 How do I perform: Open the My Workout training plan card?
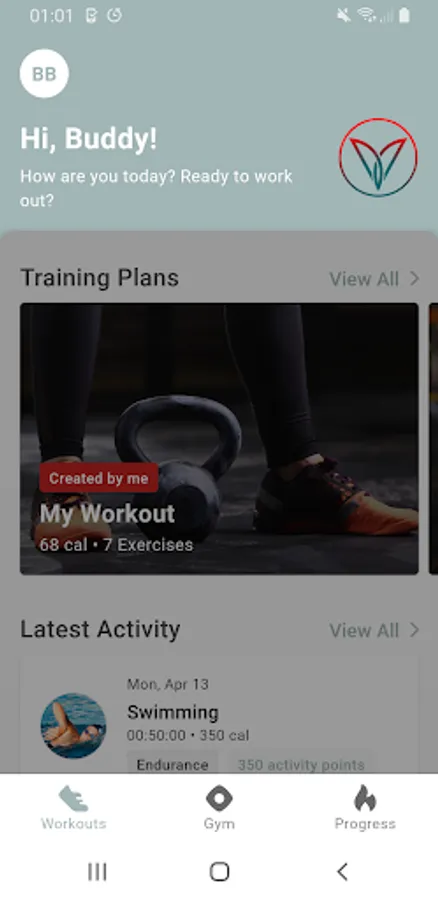219,439
